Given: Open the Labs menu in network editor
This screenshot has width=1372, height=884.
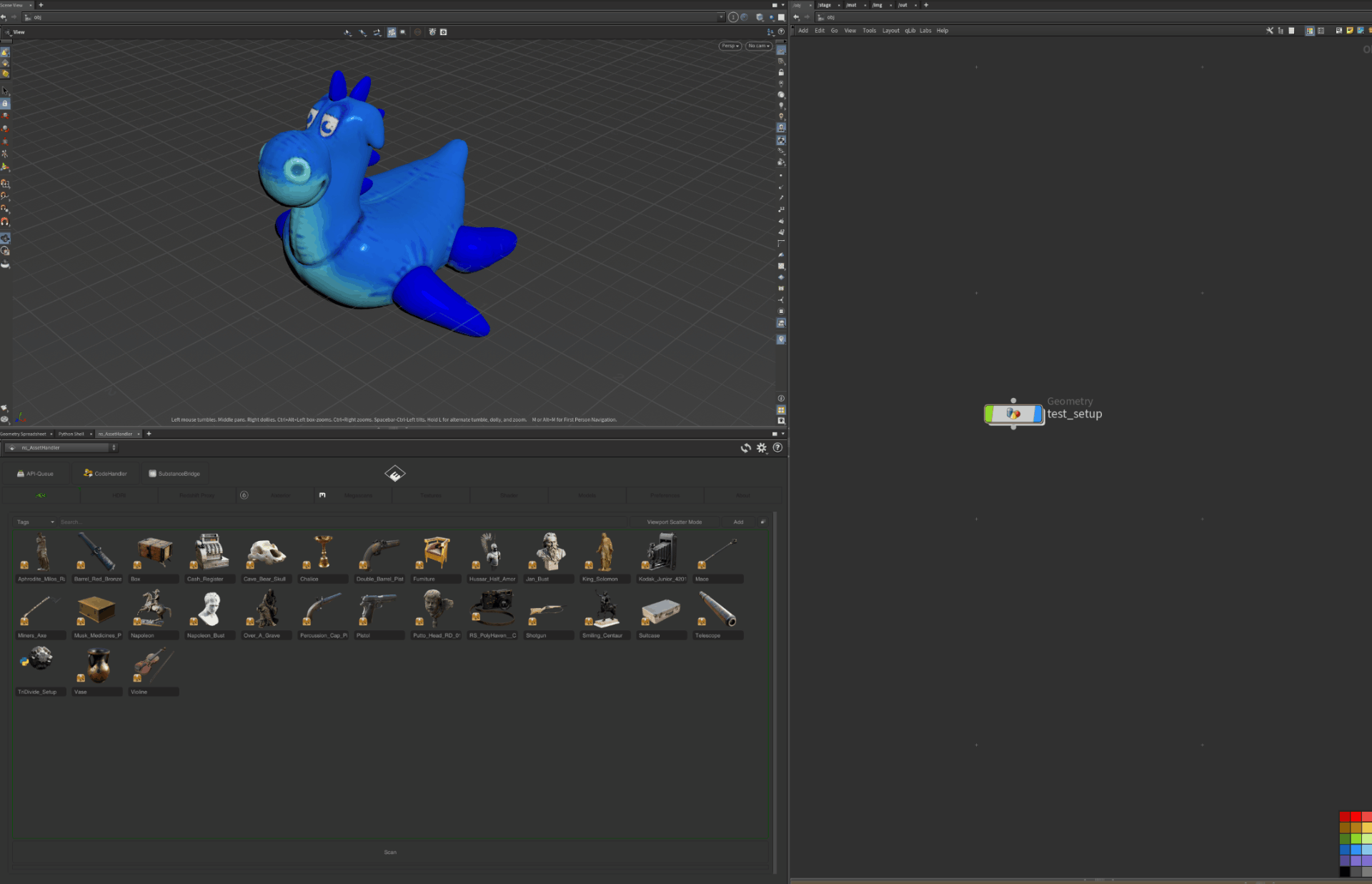Looking at the screenshot, I should point(925,31).
